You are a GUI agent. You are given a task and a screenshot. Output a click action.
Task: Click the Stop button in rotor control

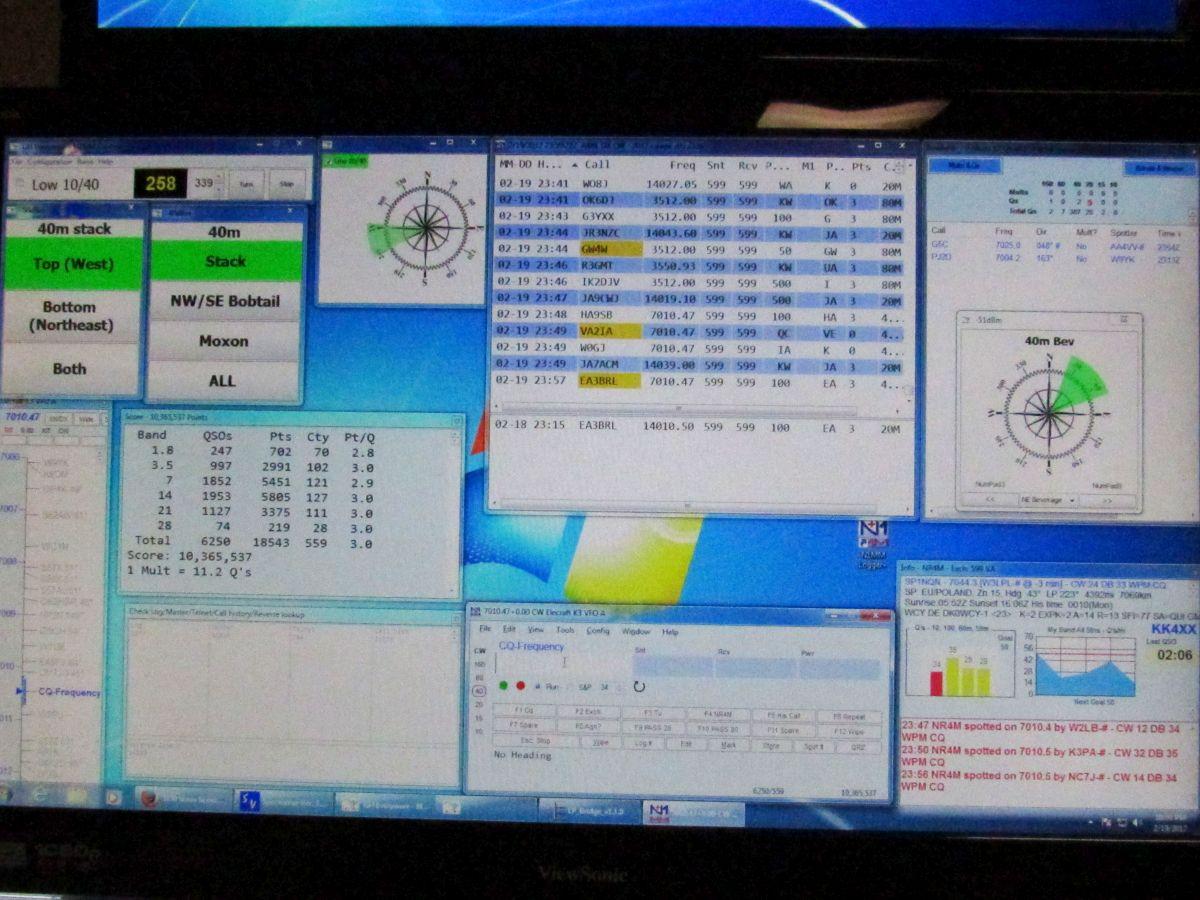point(287,184)
